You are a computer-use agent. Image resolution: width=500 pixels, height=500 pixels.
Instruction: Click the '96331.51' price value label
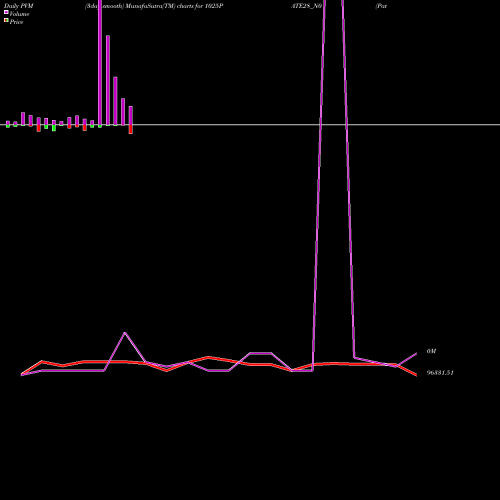[x=440, y=373]
